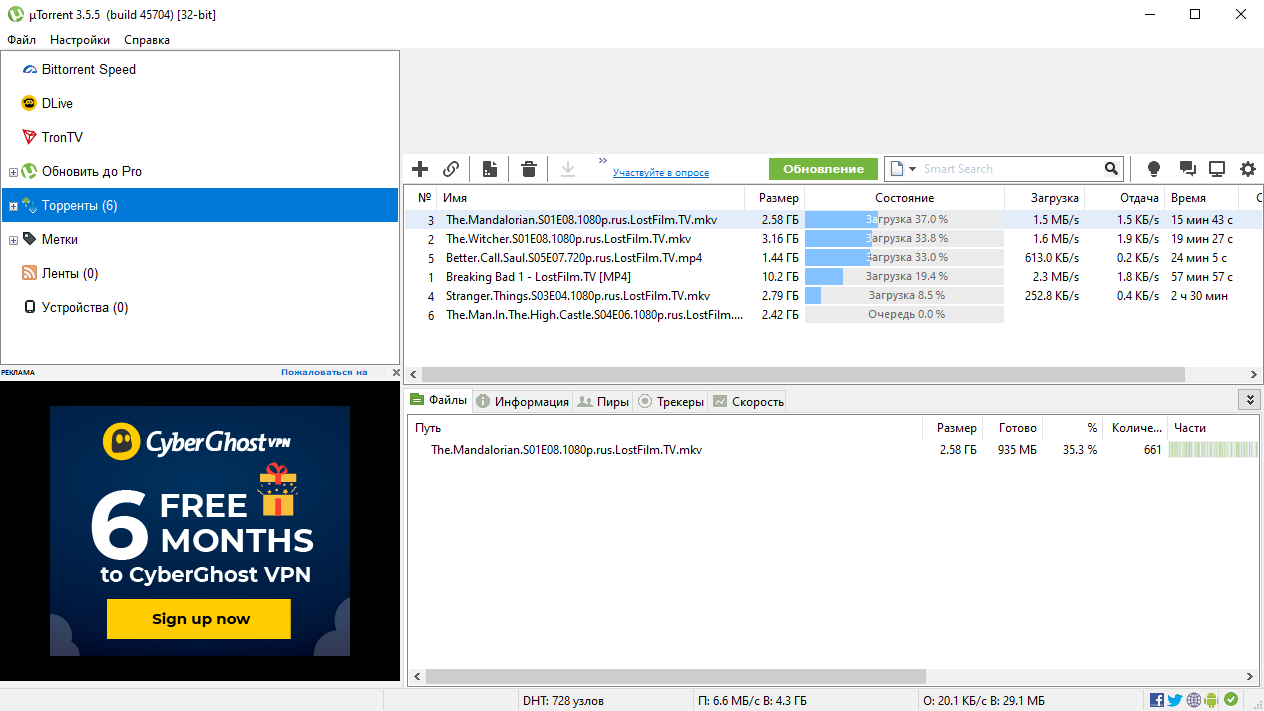Click Stranger Things progress bar 8.5 %
This screenshot has height=711, width=1264.
(904, 296)
